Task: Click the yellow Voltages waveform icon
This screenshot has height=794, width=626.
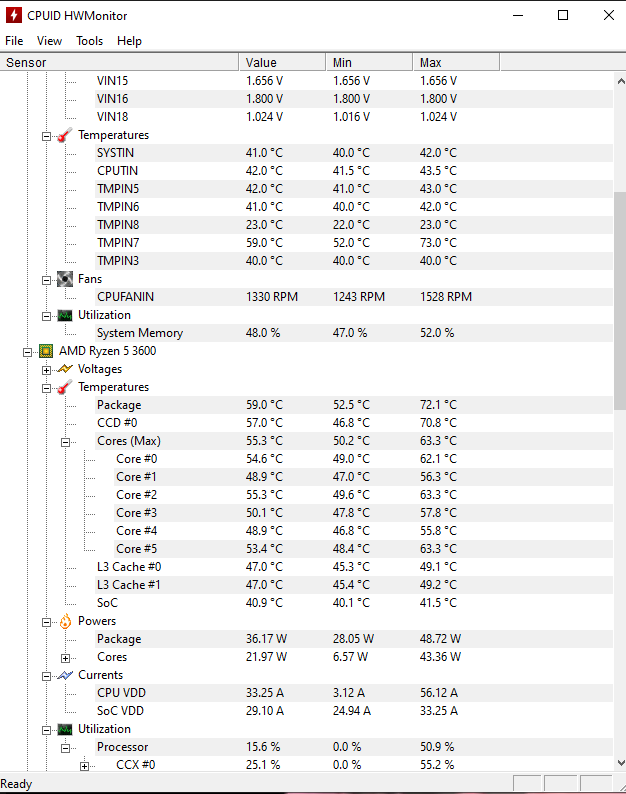Action: coord(65,369)
